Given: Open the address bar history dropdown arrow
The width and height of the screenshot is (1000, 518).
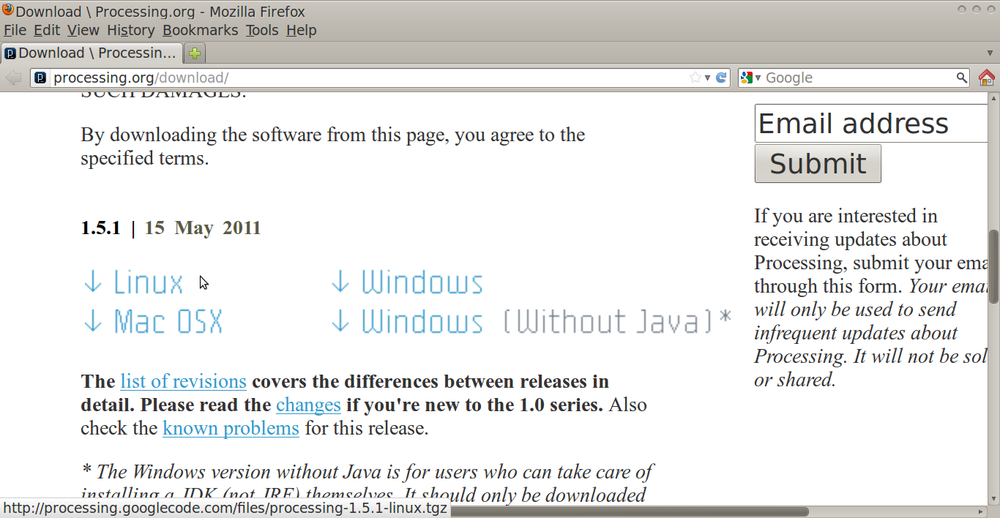Looking at the screenshot, I should [707, 78].
